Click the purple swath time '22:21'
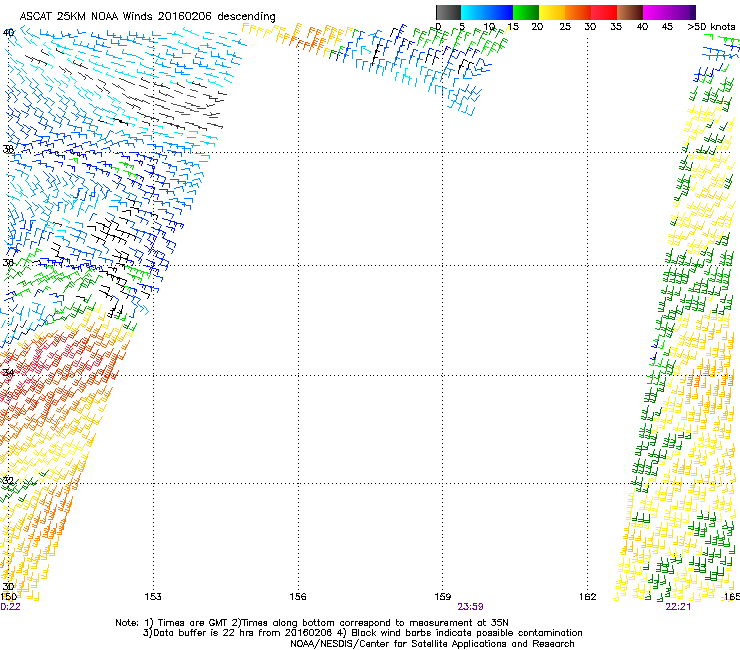The height and width of the screenshot is (650, 740). 678,607
